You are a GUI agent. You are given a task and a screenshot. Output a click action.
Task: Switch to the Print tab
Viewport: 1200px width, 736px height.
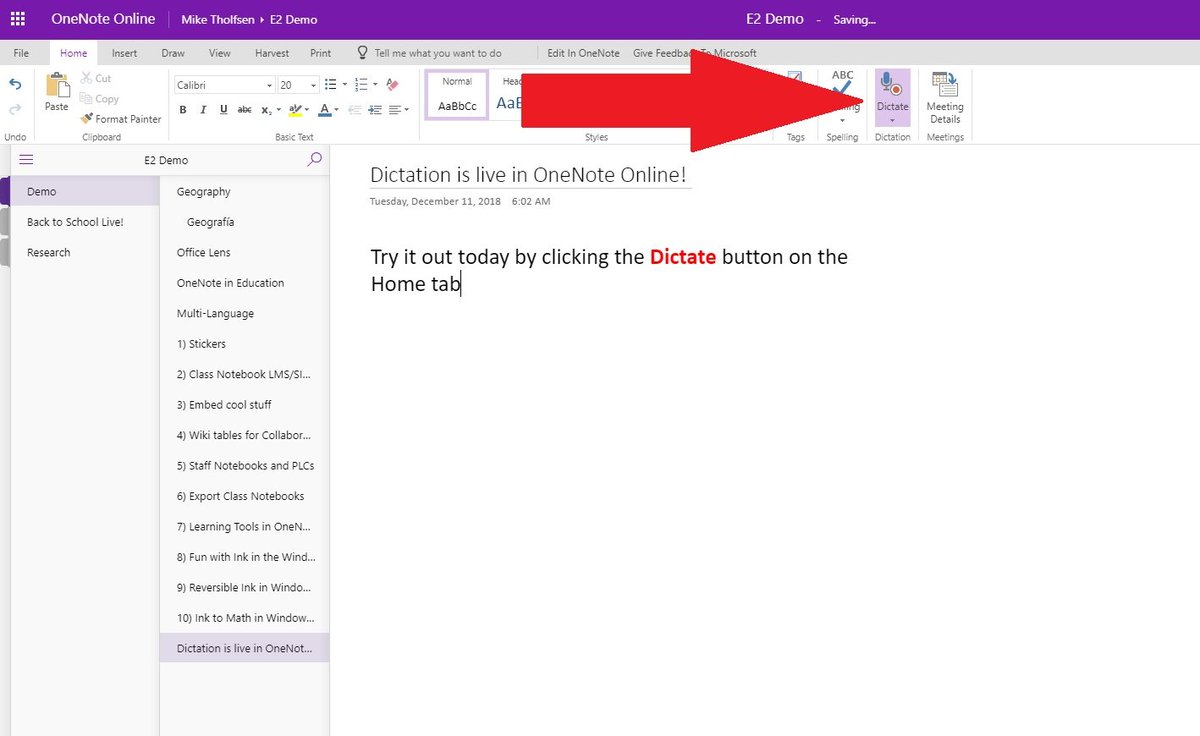coord(320,53)
